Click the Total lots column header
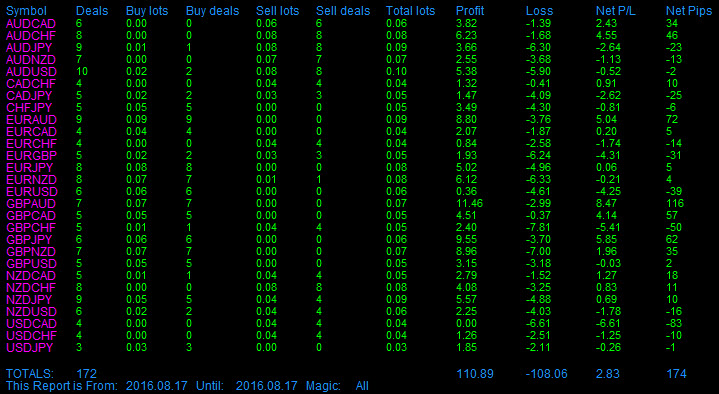Screen dimensions: 719x394 tap(410, 11)
